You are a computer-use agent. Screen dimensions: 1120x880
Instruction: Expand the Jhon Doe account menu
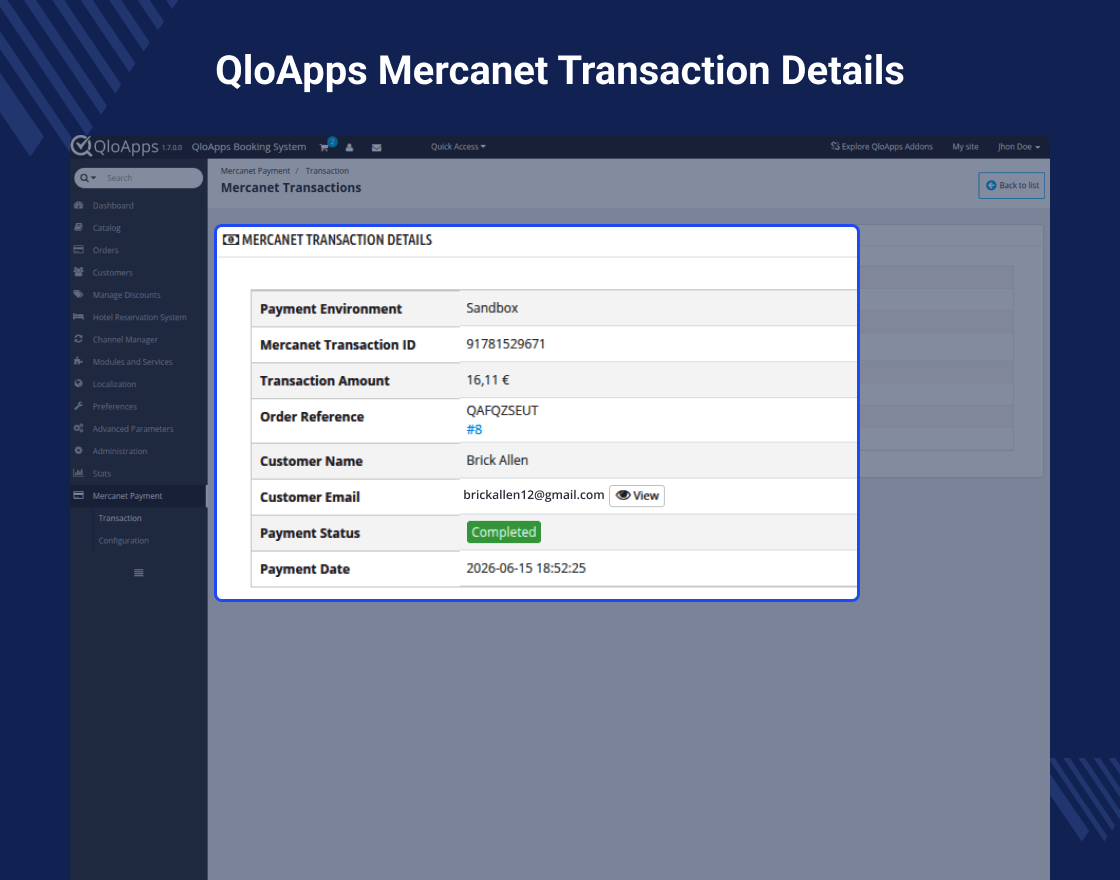point(1019,146)
